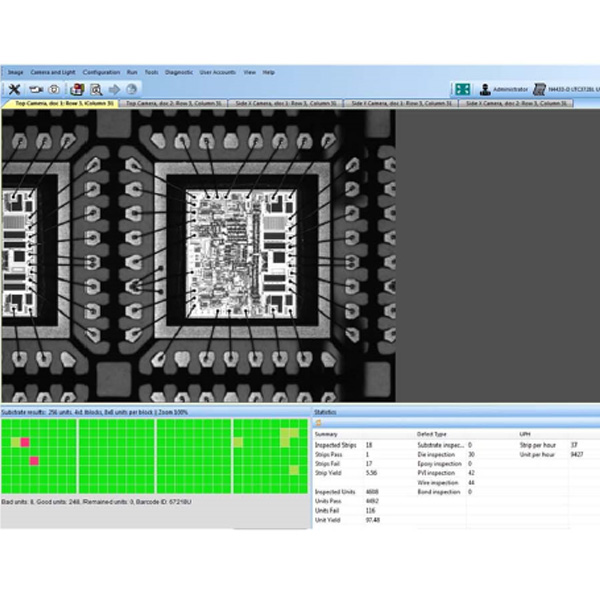This screenshot has width=600, height=600.
Task: Click the upper pink failed unit cell
Action: point(25,442)
